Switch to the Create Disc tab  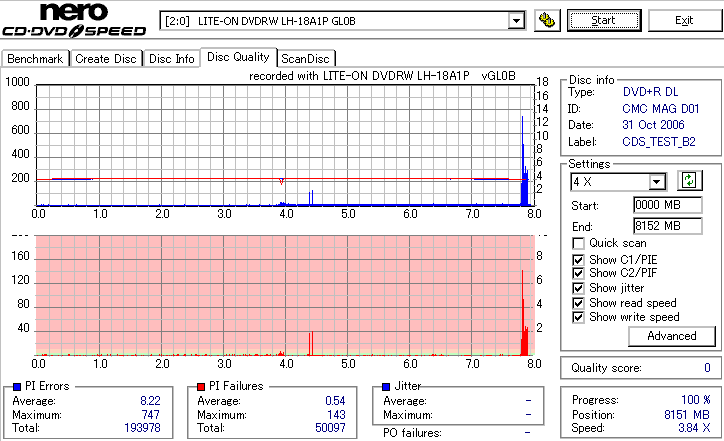[106, 59]
